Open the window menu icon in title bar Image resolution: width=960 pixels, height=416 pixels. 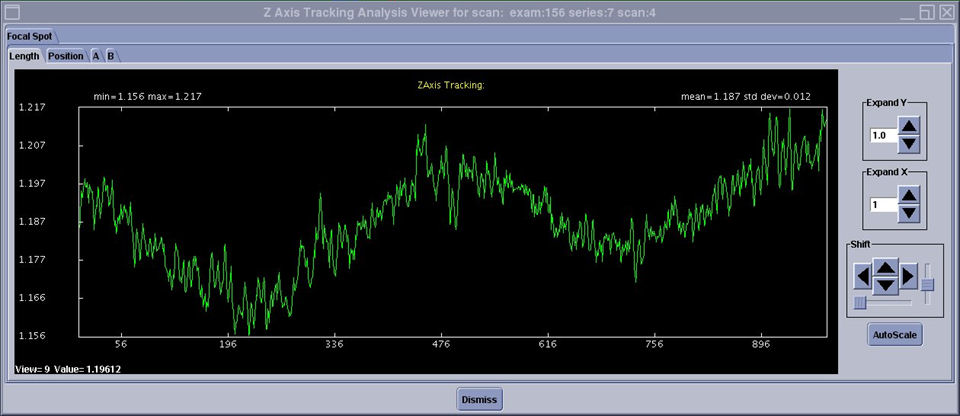[x=13, y=12]
